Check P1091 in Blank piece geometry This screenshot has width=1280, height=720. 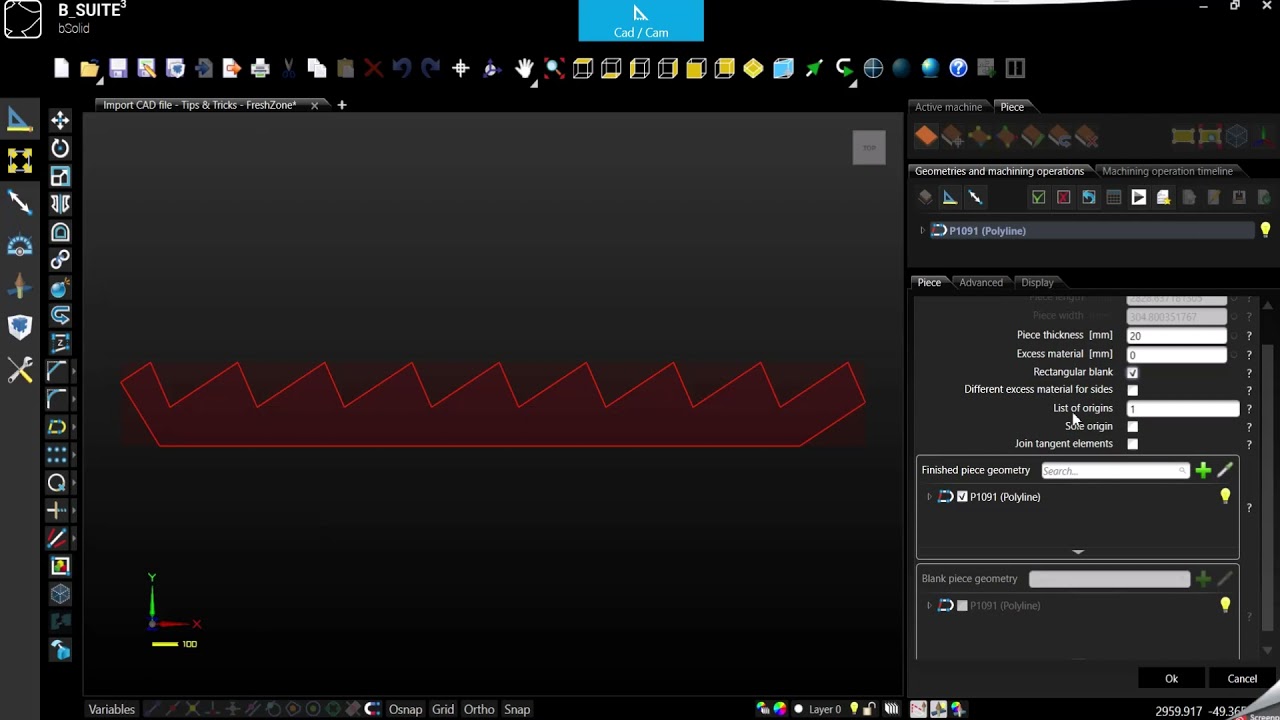962,606
